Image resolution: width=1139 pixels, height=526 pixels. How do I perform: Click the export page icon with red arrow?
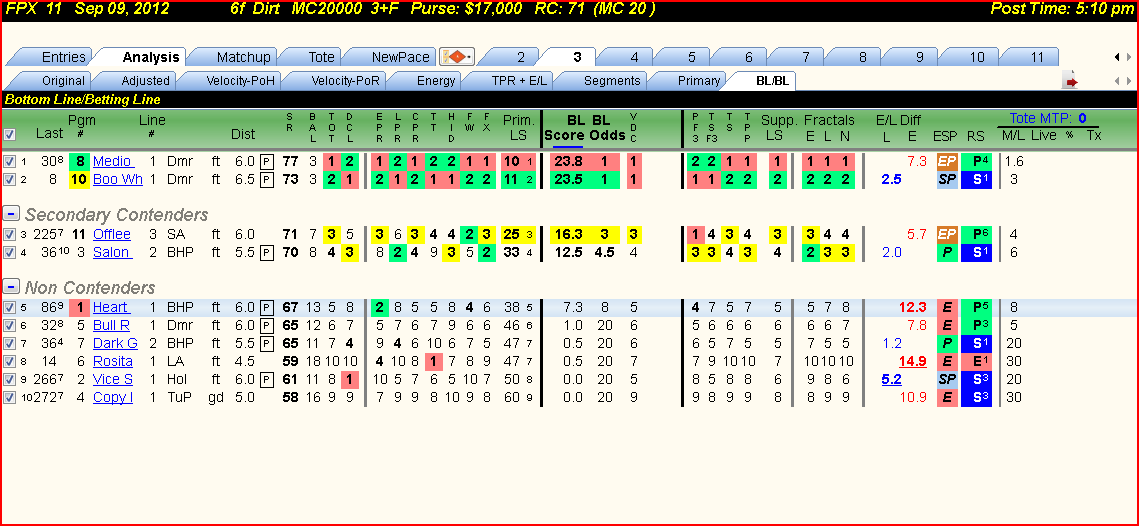pyautogui.click(x=1071, y=81)
